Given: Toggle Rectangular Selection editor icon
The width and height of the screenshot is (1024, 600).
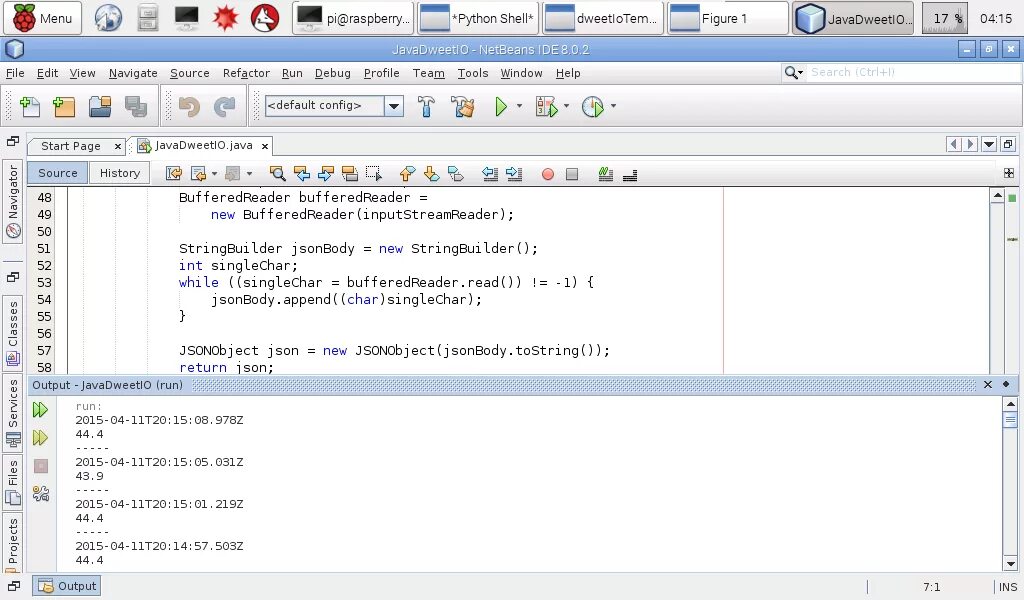Looking at the screenshot, I should tap(374, 174).
